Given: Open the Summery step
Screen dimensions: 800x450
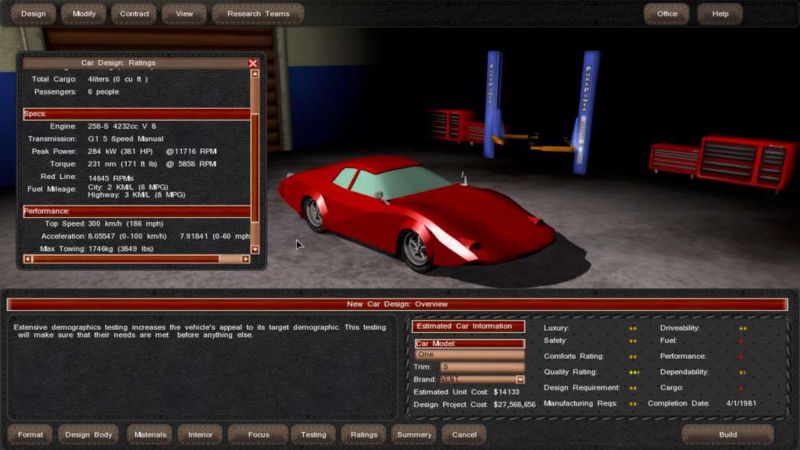Looking at the screenshot, I should 414,435.
